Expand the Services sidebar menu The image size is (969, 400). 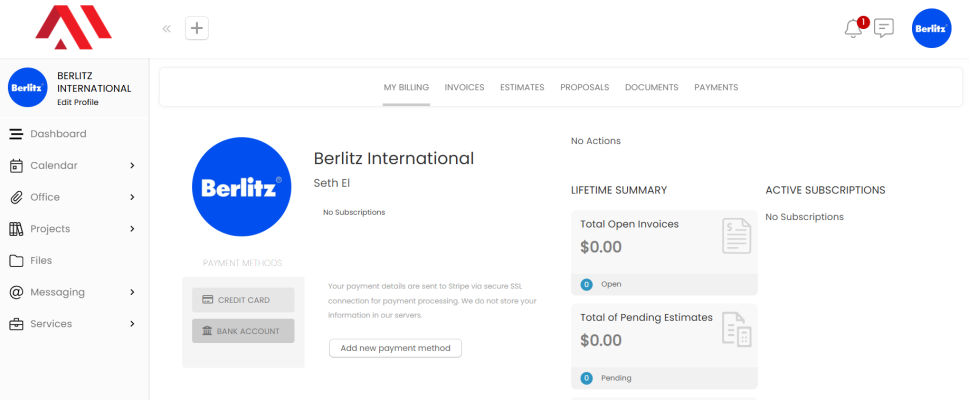[132, 324]
